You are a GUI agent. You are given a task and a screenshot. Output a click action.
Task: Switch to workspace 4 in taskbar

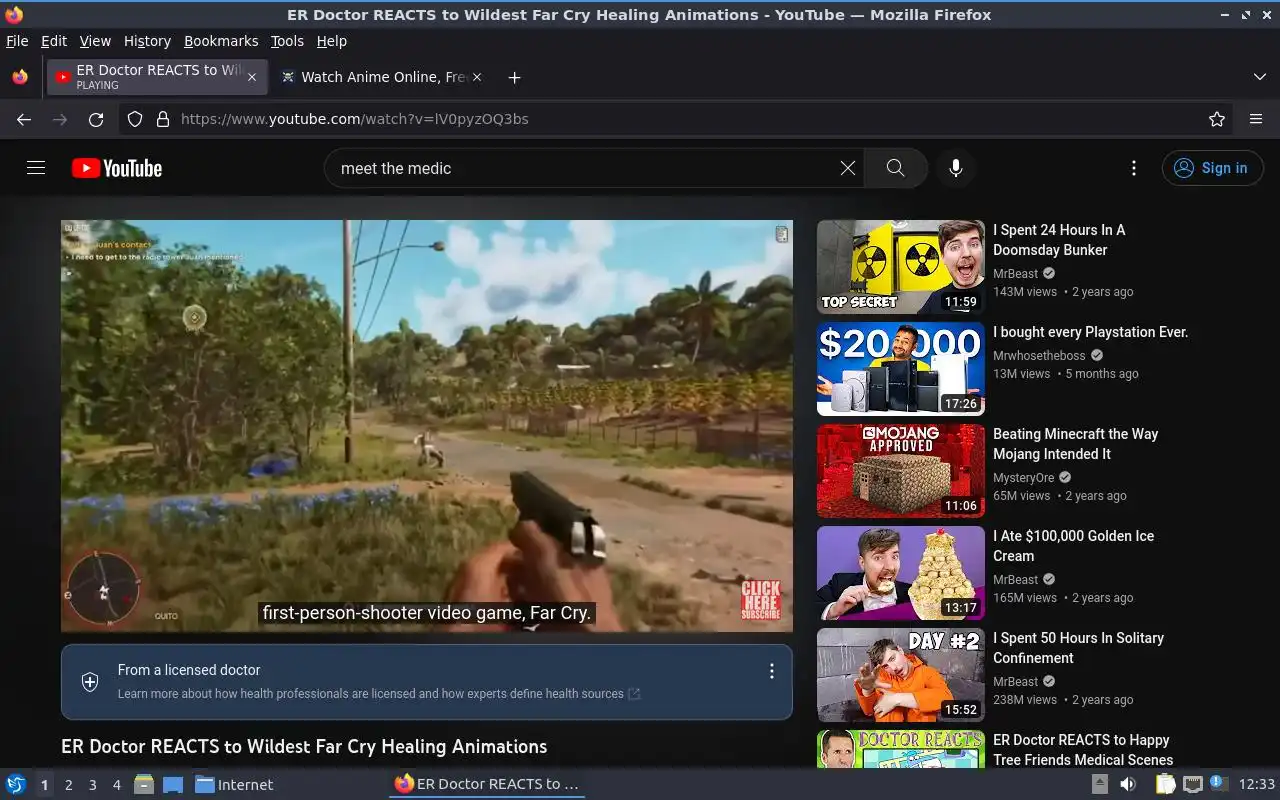pos(116,785)
